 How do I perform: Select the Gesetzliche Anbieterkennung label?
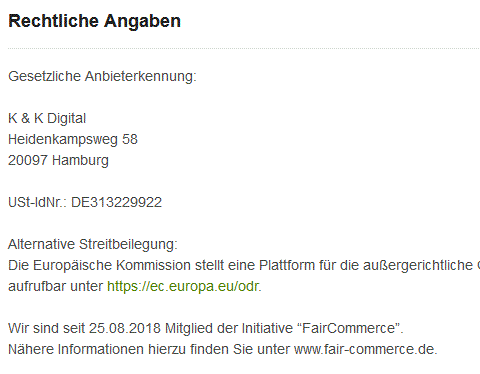click(x=102, y=76)
